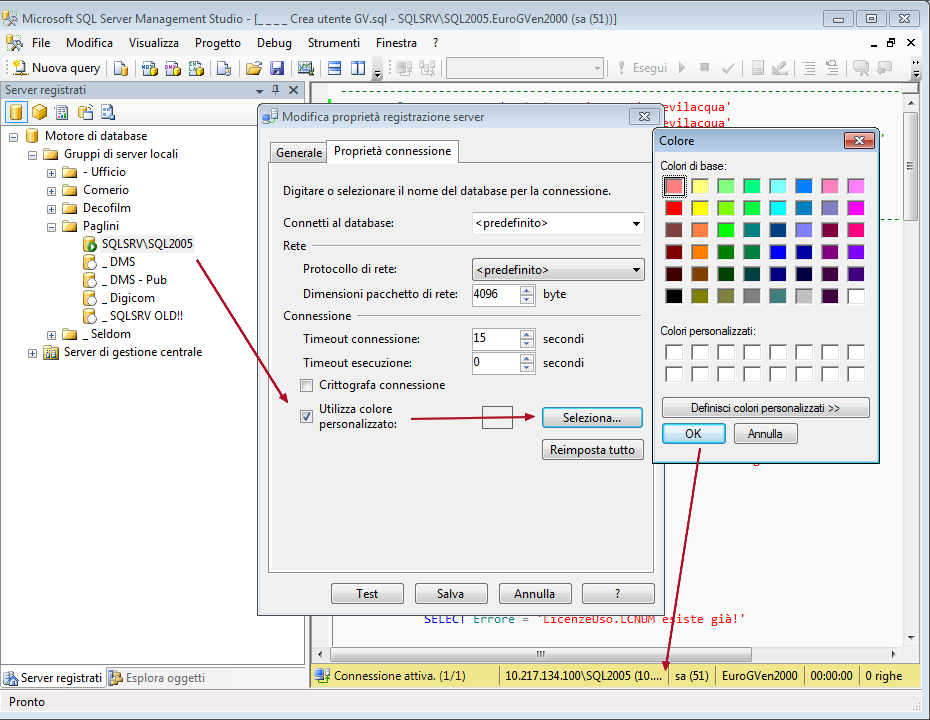Expand Server di gestione centrale node
Screen dimensions: 930x720
(x=33, y=353)
